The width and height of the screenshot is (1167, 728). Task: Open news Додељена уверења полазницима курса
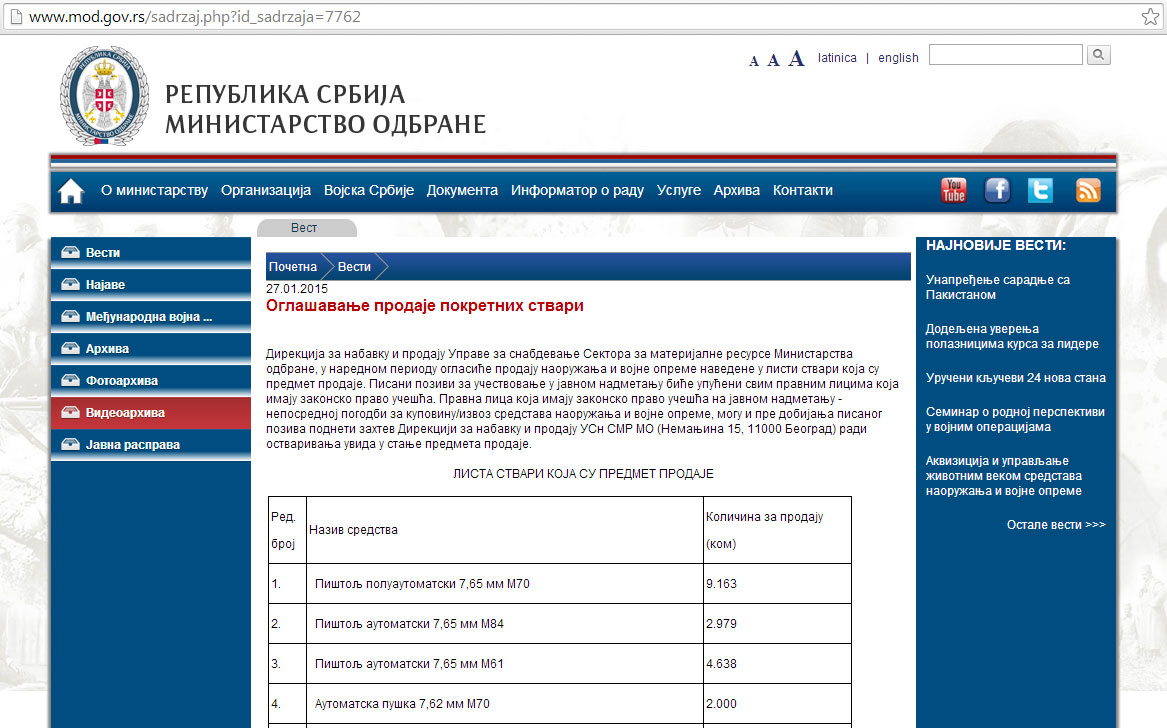point(1012,336)
